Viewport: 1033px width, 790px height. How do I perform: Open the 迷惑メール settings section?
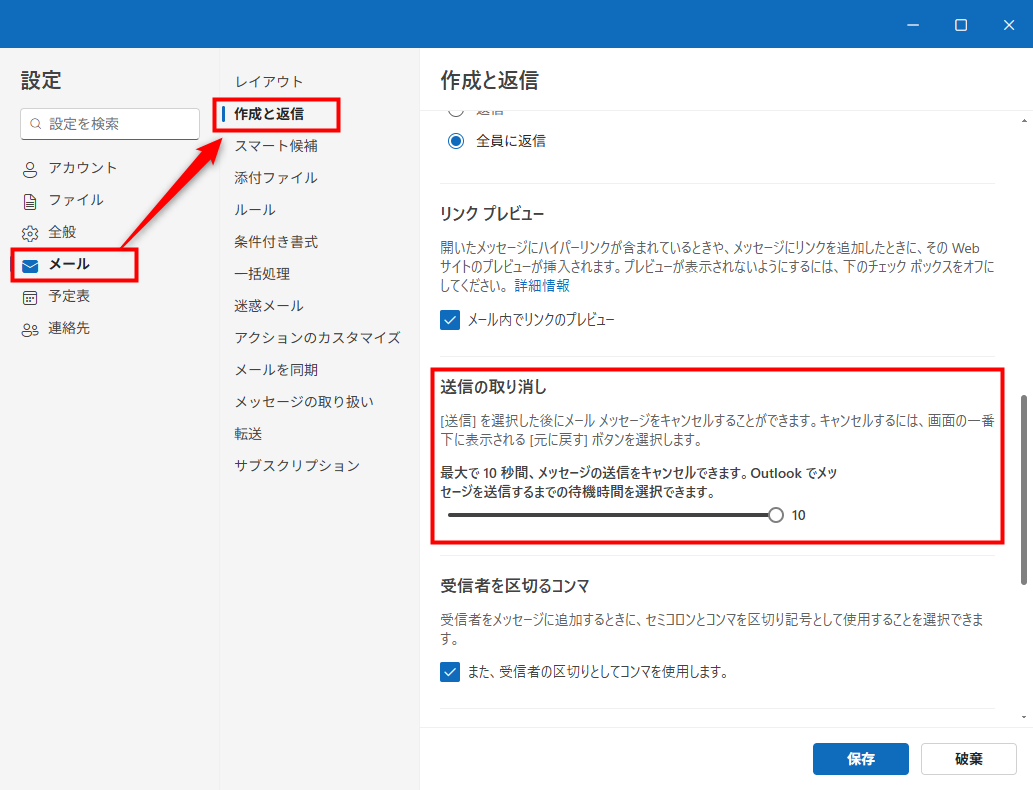(268, 306)
